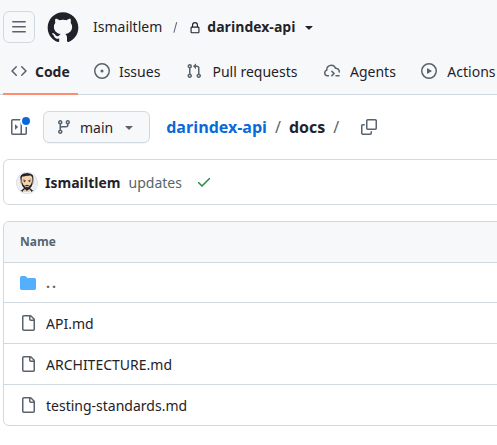Switch to the Code tab

coord(40,72)
